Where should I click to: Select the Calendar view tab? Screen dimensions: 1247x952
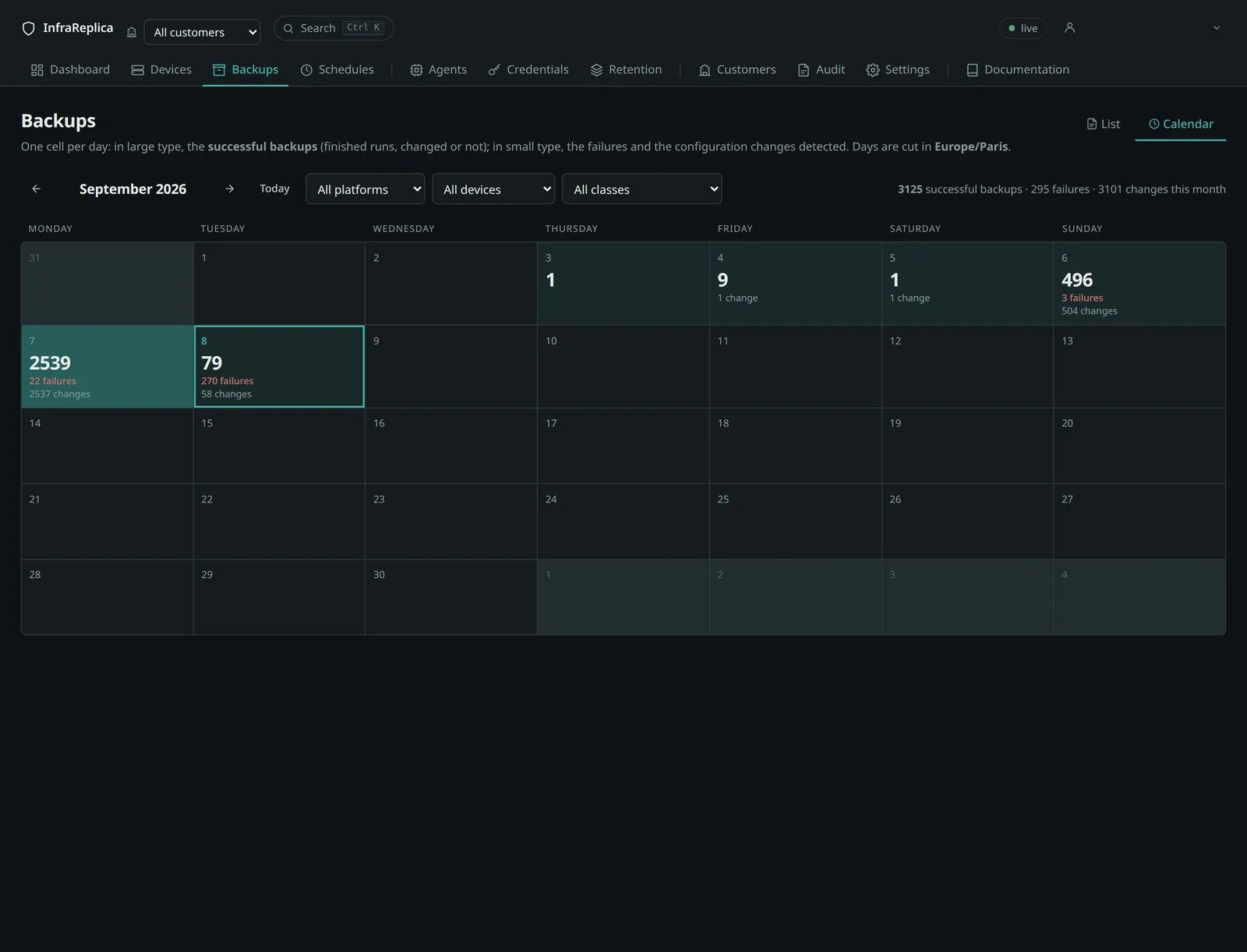pyautogui.click(x=1181, y=124)
